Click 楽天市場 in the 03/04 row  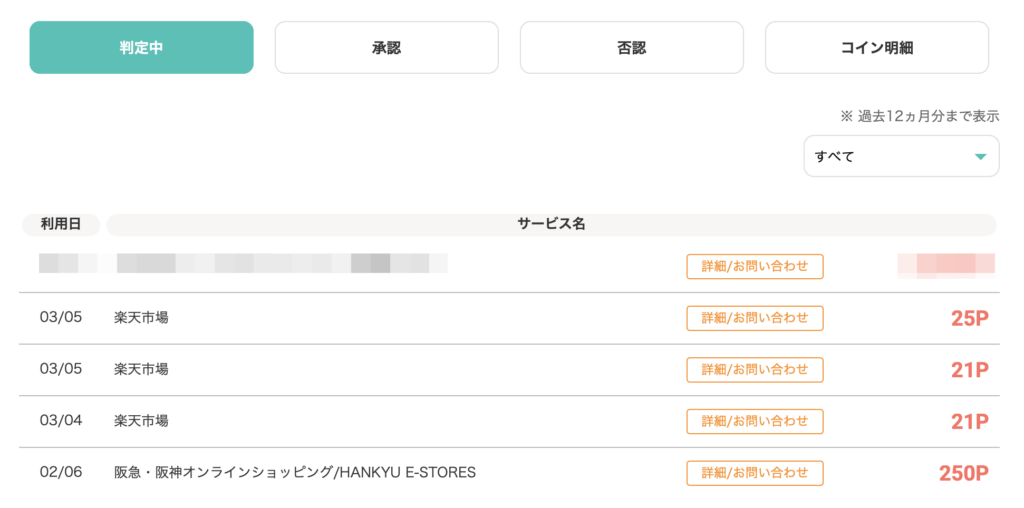(141, 420)
